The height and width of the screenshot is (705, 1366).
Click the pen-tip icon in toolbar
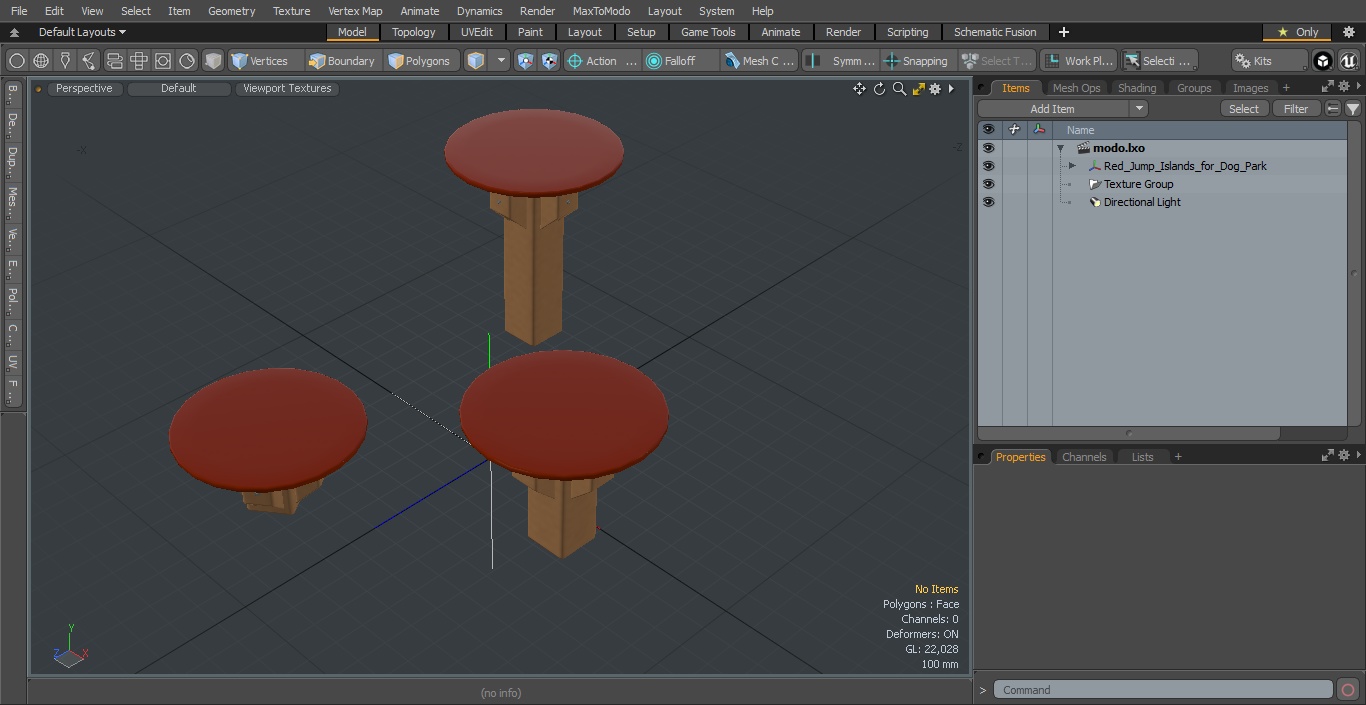tap(65, 61)
